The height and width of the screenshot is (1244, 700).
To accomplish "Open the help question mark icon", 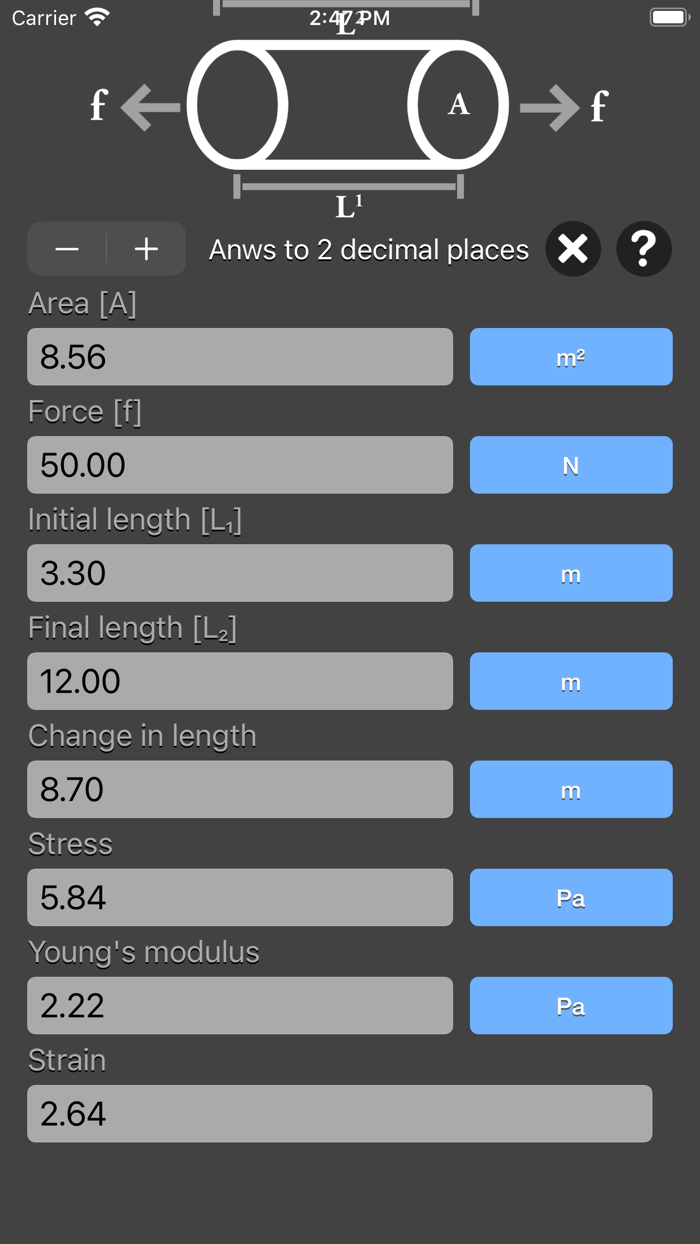I will [x=644, y=249].
